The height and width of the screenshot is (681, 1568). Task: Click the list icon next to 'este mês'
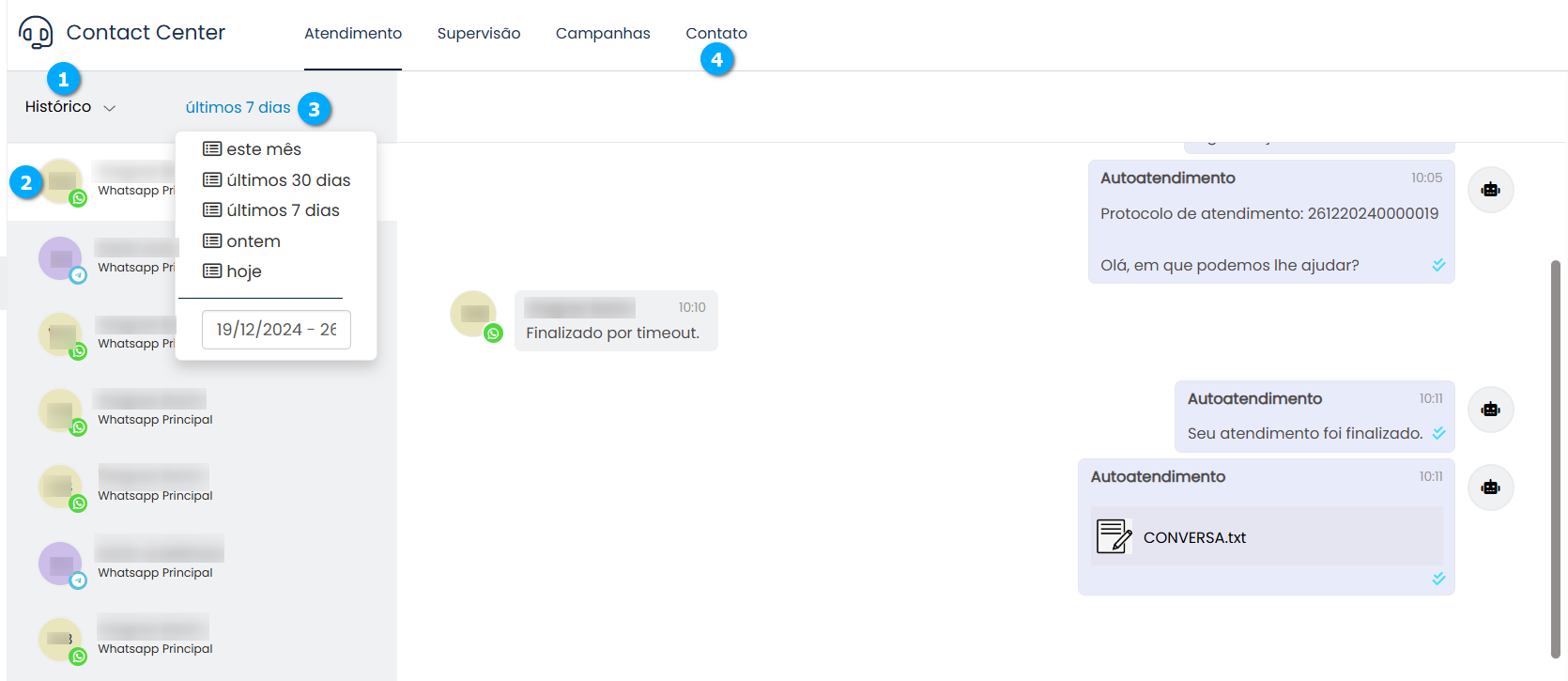[212, 149]
